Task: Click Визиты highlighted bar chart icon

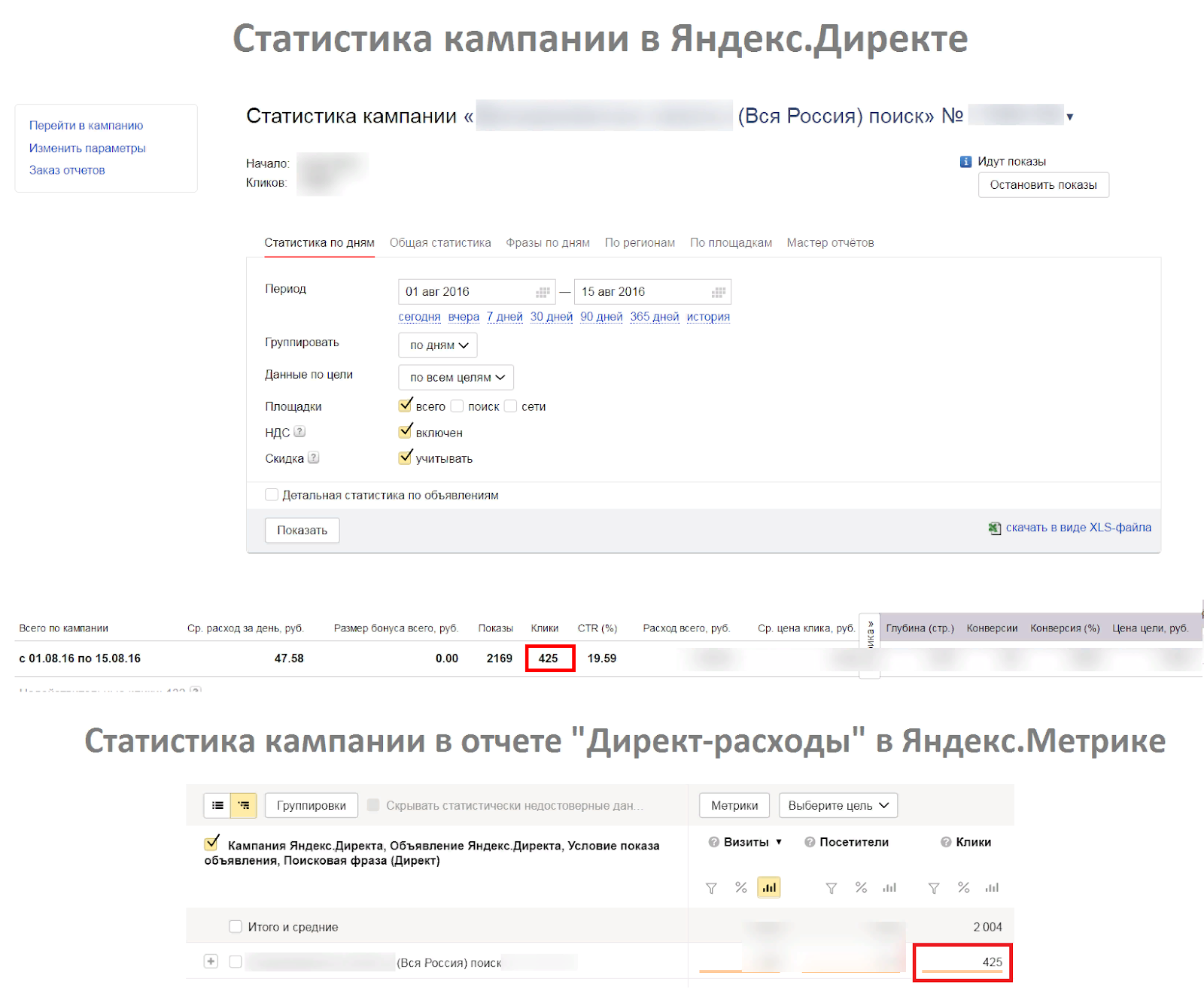Action: (769, 888)
